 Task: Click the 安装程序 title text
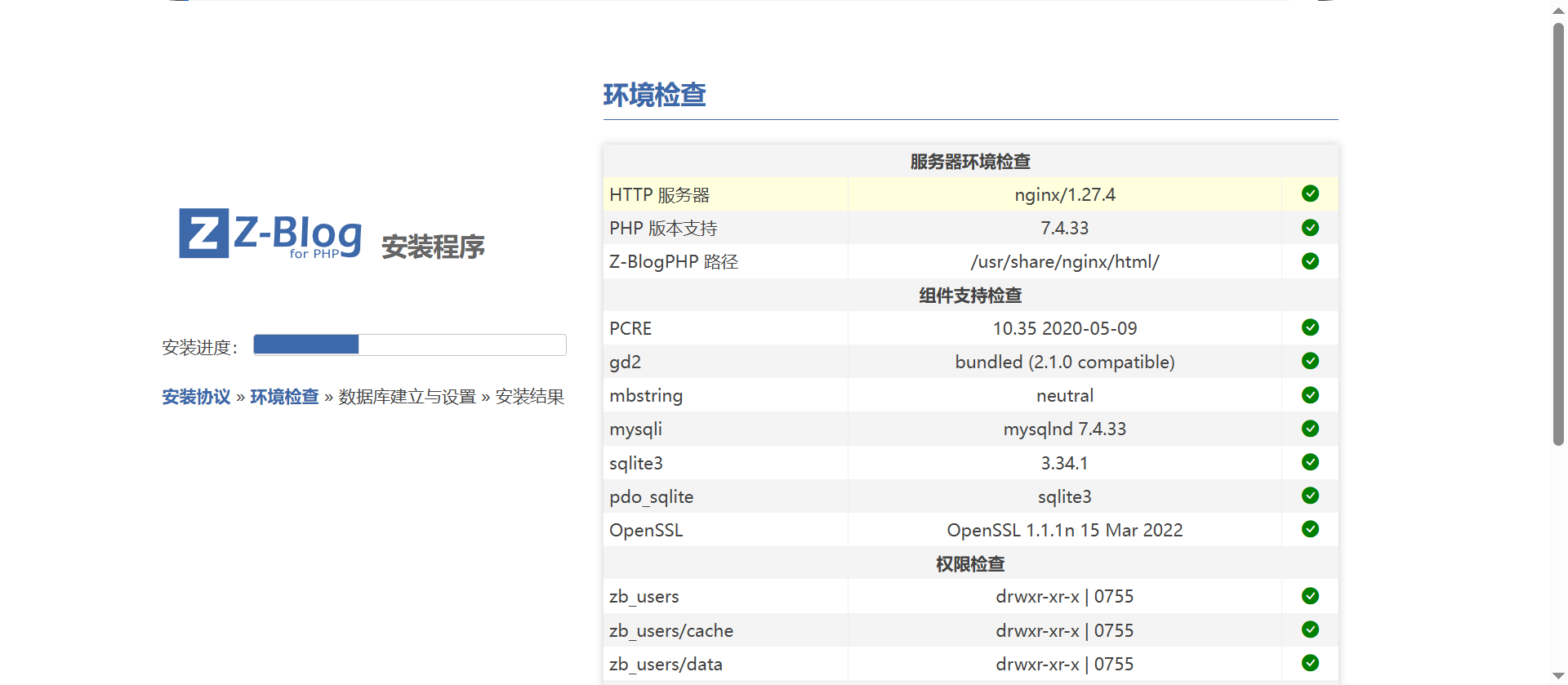click(x=433, y=247)
